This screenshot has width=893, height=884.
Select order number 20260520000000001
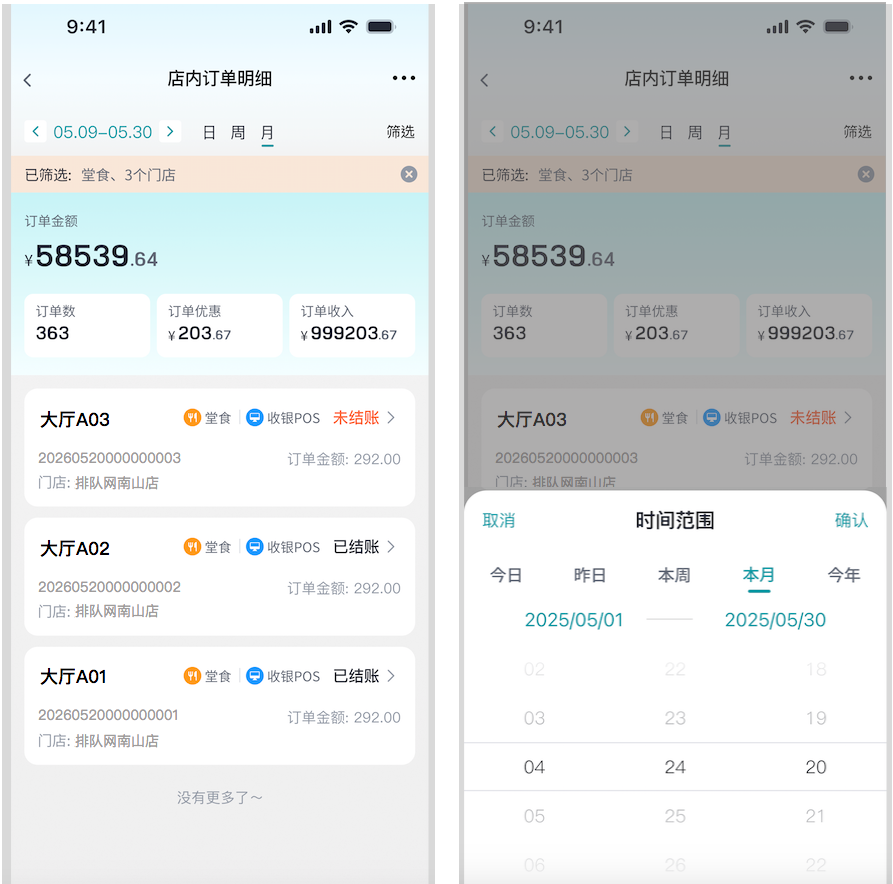[108, 715]
